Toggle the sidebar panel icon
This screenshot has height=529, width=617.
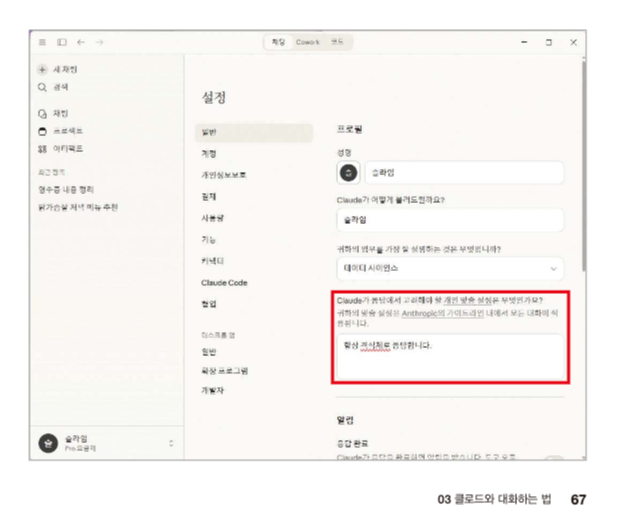(62, 42)
